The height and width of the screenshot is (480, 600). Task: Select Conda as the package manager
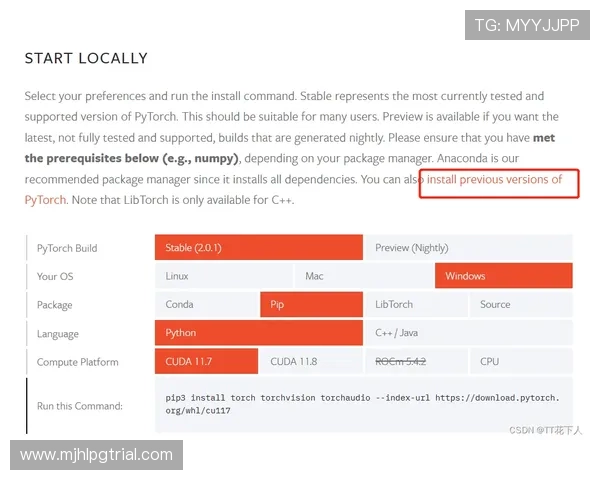point(206,305)
